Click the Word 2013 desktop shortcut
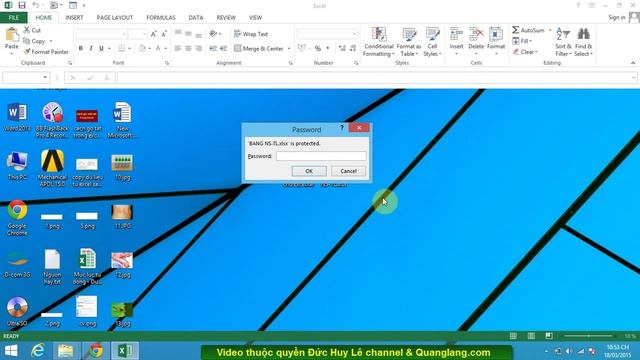This screenshot has height=360, width=640. point(17,117)
